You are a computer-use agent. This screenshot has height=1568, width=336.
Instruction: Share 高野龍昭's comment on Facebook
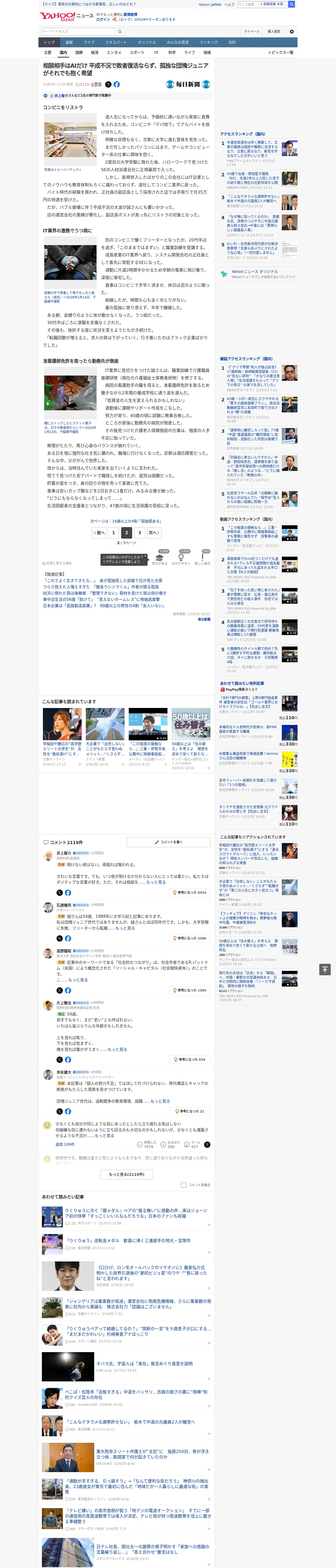click(68, 990)
